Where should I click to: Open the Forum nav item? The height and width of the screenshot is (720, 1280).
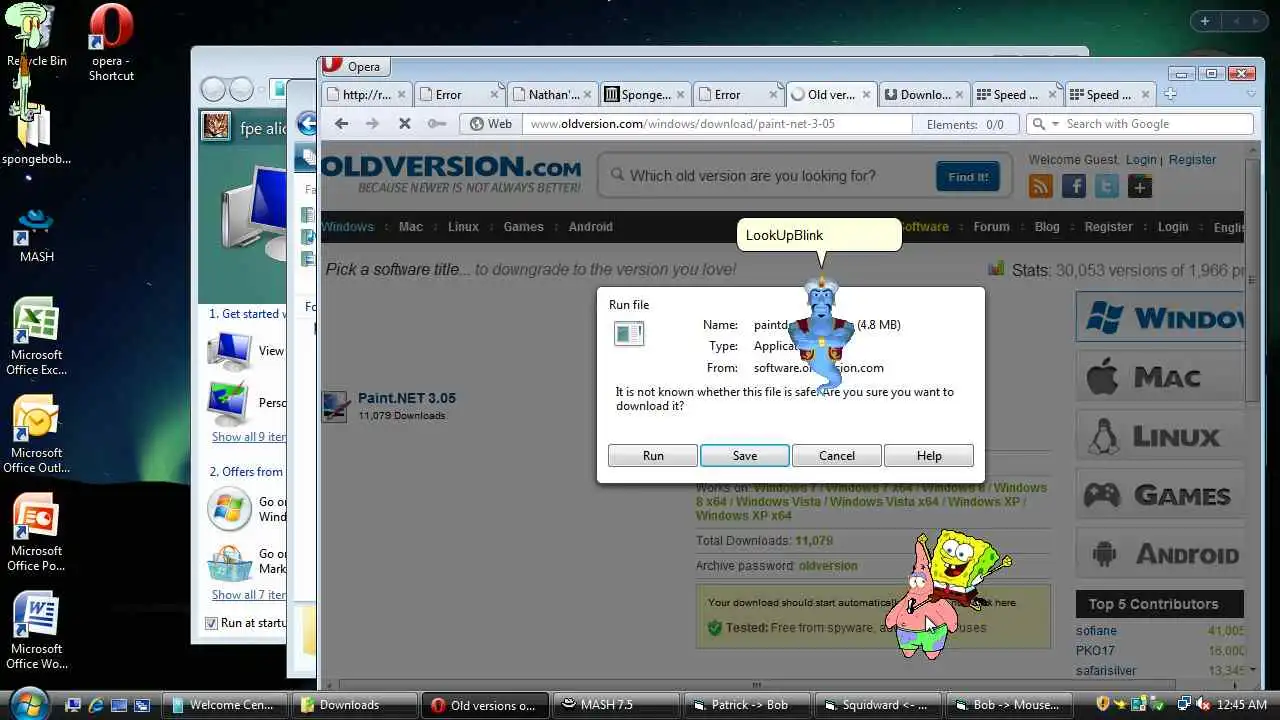pos(991,227)
